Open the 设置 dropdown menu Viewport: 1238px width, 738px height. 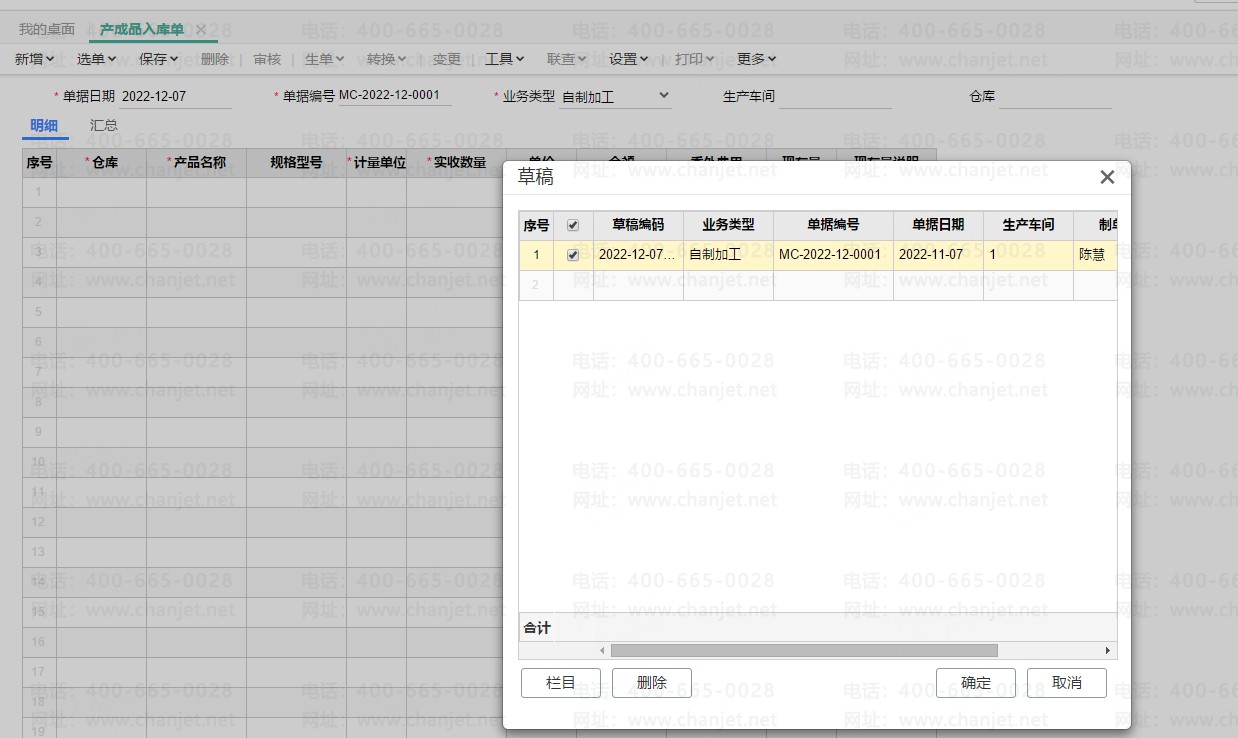[629, 59]
